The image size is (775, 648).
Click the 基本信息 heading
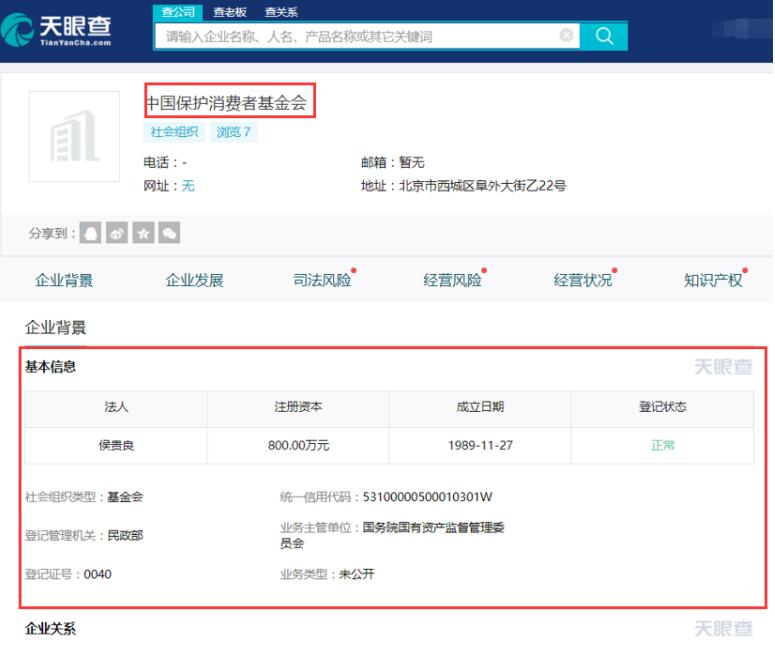[x=50, y=367]
